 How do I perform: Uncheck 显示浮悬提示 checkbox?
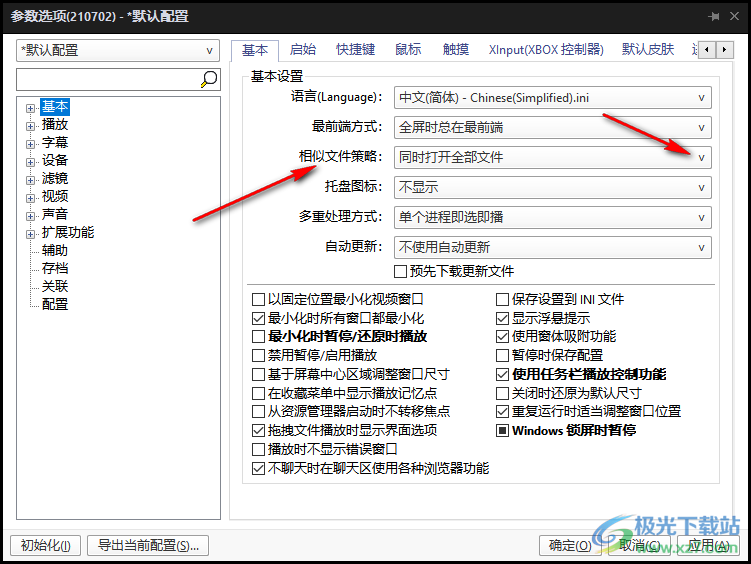pos(502,318)
